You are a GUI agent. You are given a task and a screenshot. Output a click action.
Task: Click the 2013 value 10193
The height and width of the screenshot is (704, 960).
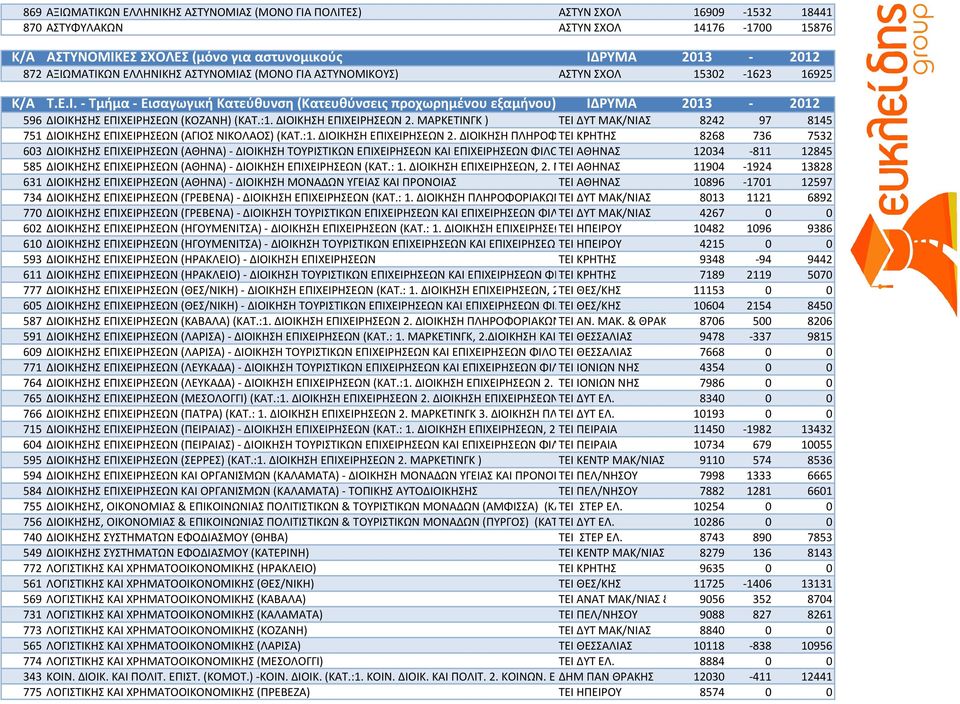click(x=708, y=414)
